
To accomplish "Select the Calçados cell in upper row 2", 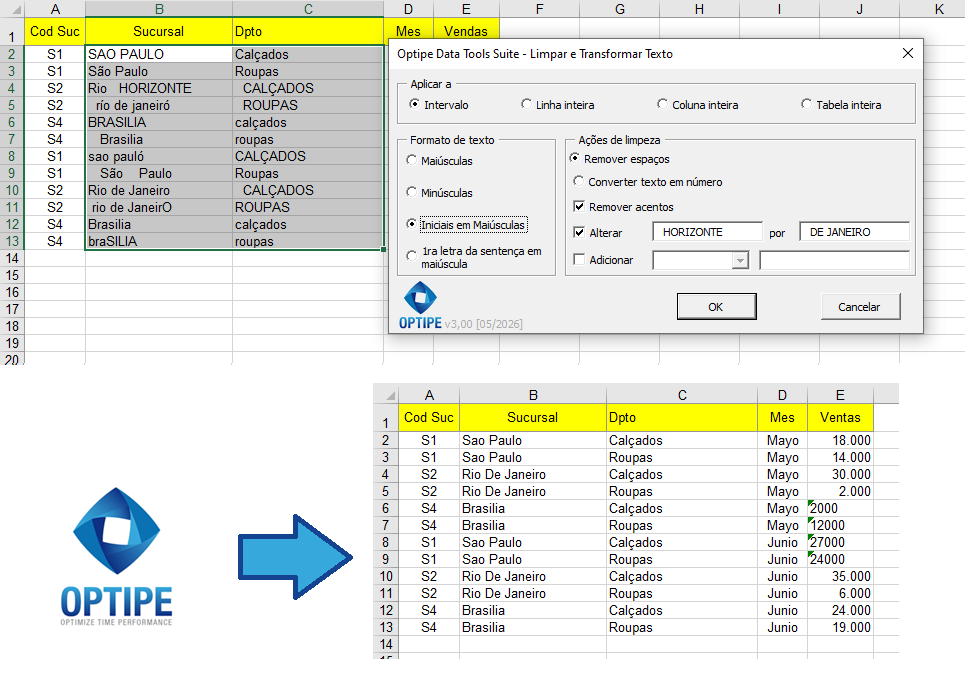I will pos(308,54).
